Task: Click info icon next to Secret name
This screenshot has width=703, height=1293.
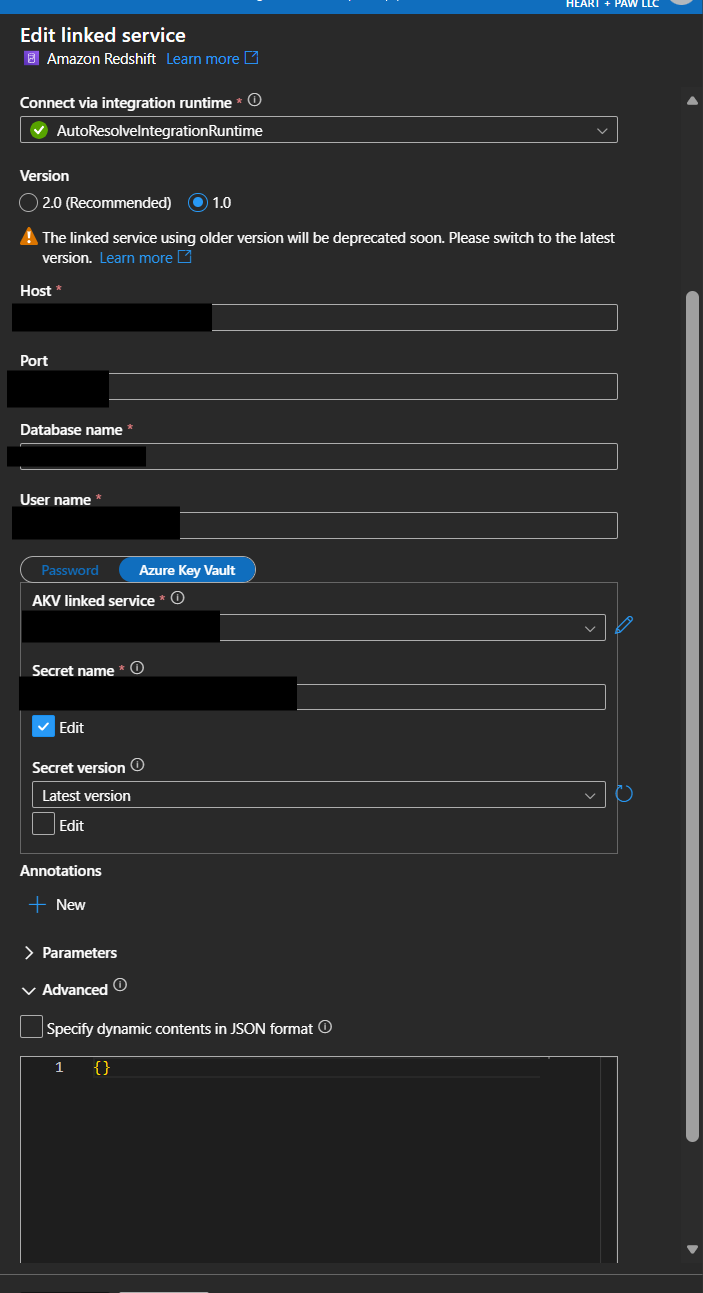Action: pyautogui.click(x=138, y=668)
